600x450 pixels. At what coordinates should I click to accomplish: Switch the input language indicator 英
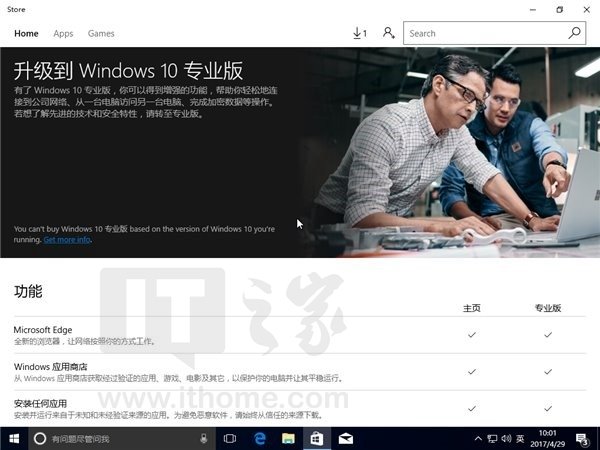click(520, 439)
